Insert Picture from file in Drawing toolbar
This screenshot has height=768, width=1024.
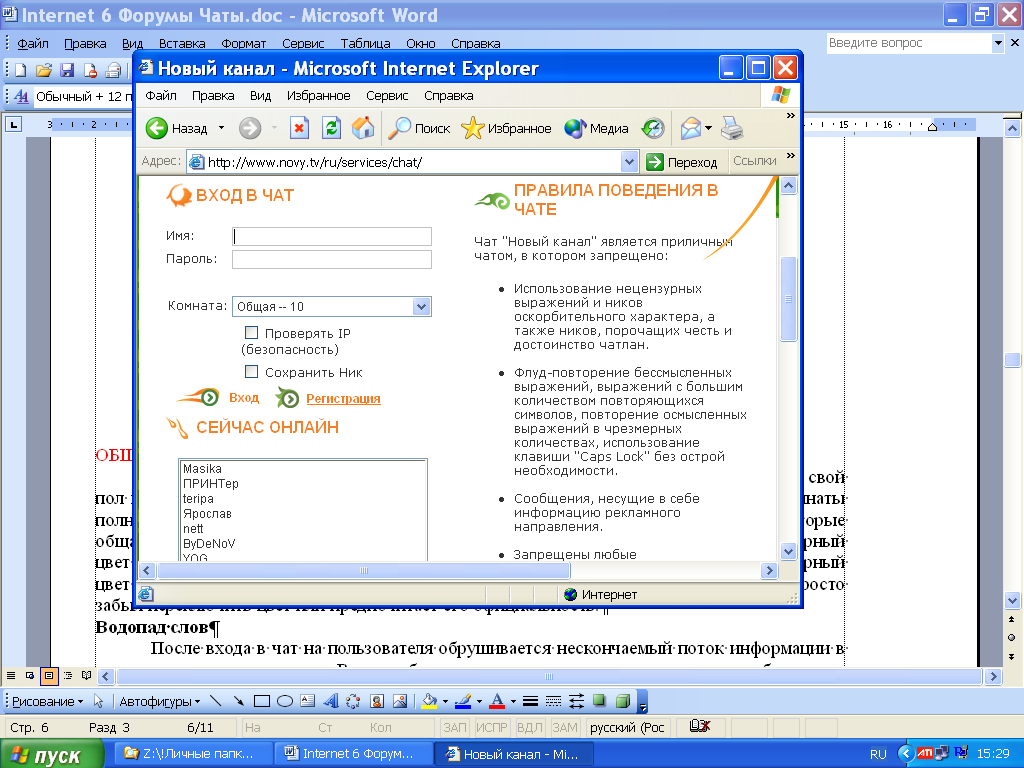coord(400,701)
